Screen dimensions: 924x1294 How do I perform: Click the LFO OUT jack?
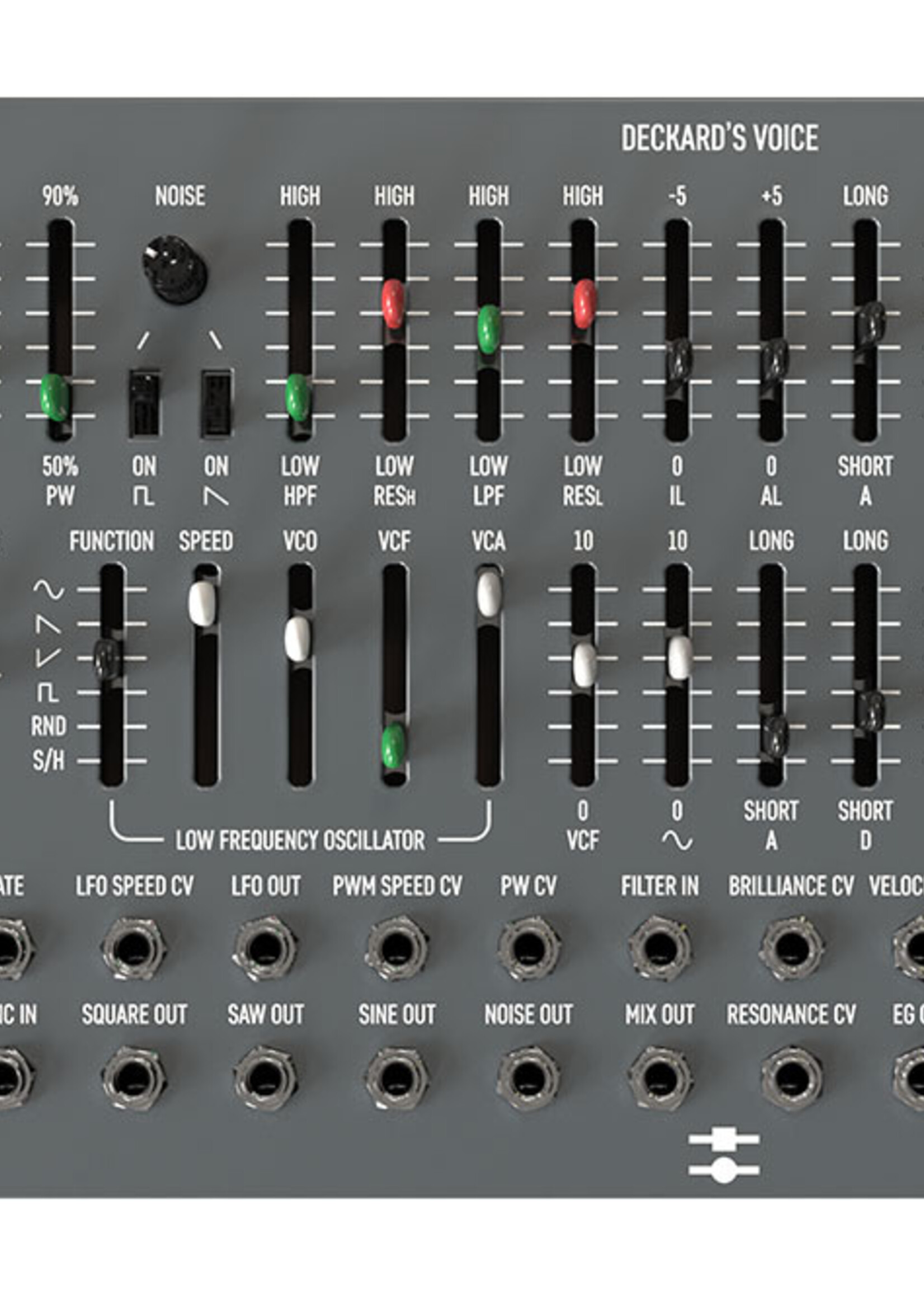(x=265, y=948)
